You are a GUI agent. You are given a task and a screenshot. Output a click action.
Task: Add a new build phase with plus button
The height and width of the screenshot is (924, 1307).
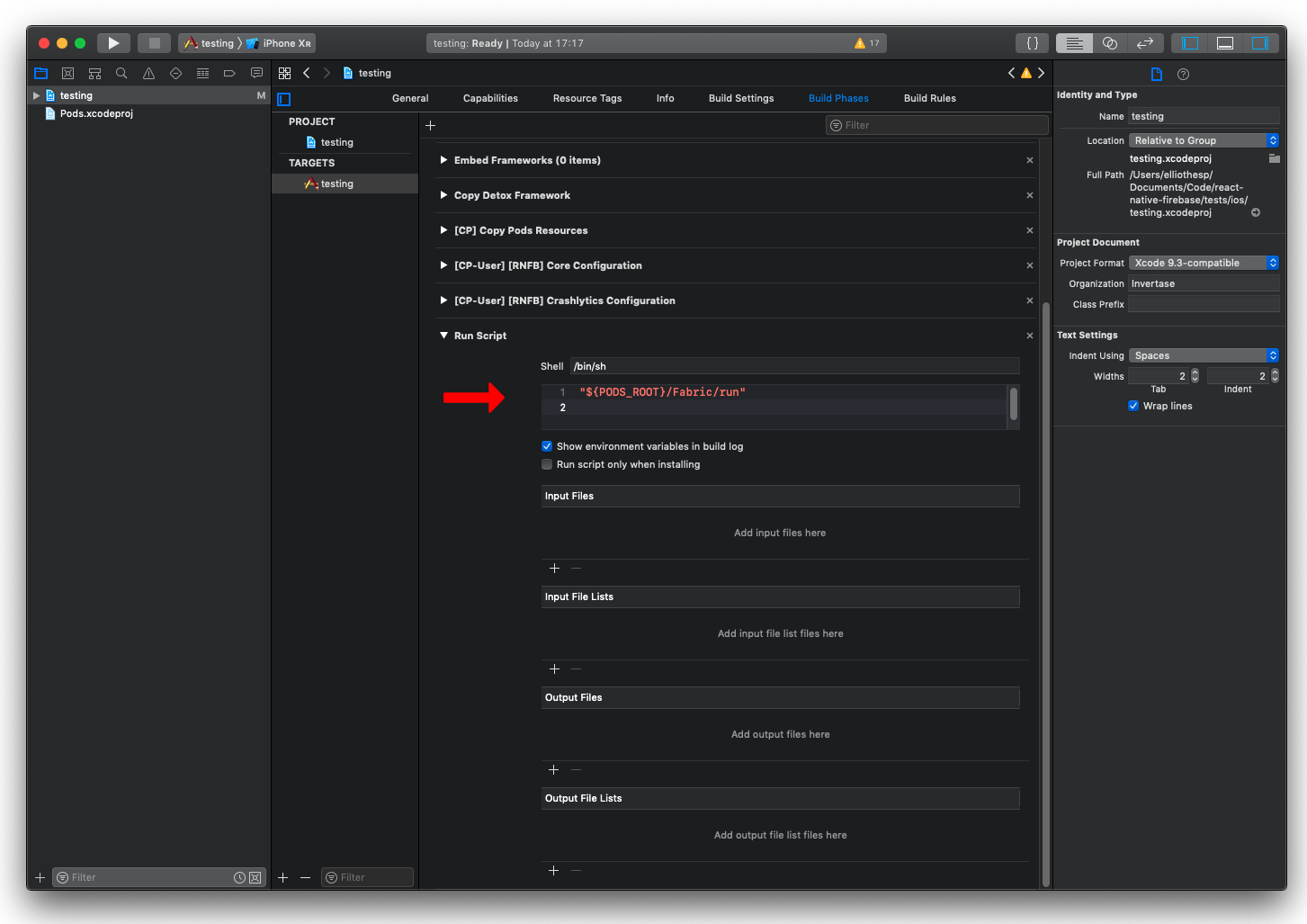tap(430, 126)
